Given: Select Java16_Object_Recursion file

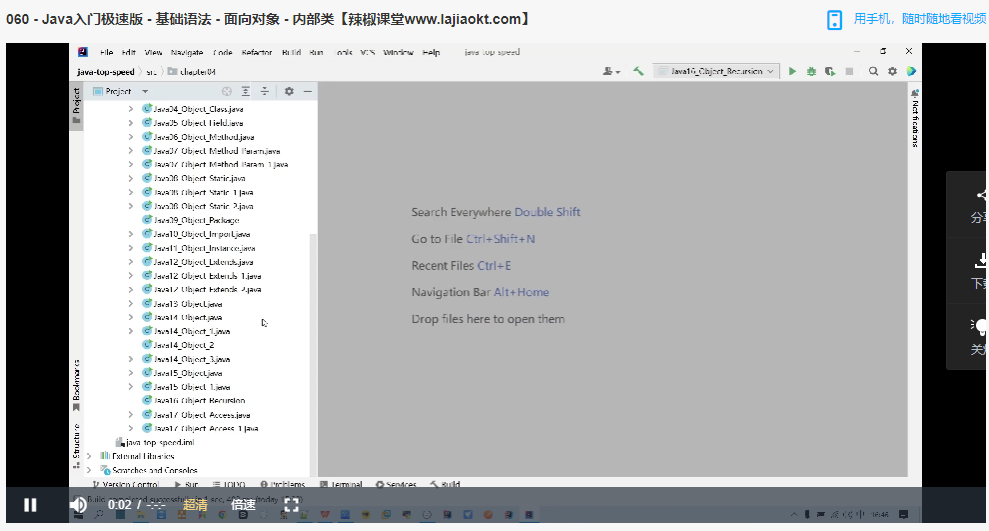Looking at the screenshot, I should point(194,400).
